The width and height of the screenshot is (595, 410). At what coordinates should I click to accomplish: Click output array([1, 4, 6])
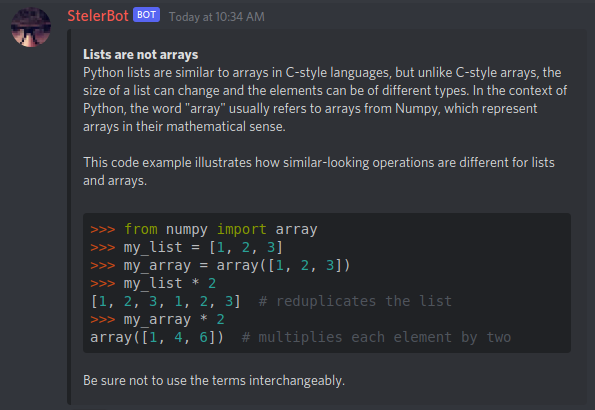click(x=157, y=337)
